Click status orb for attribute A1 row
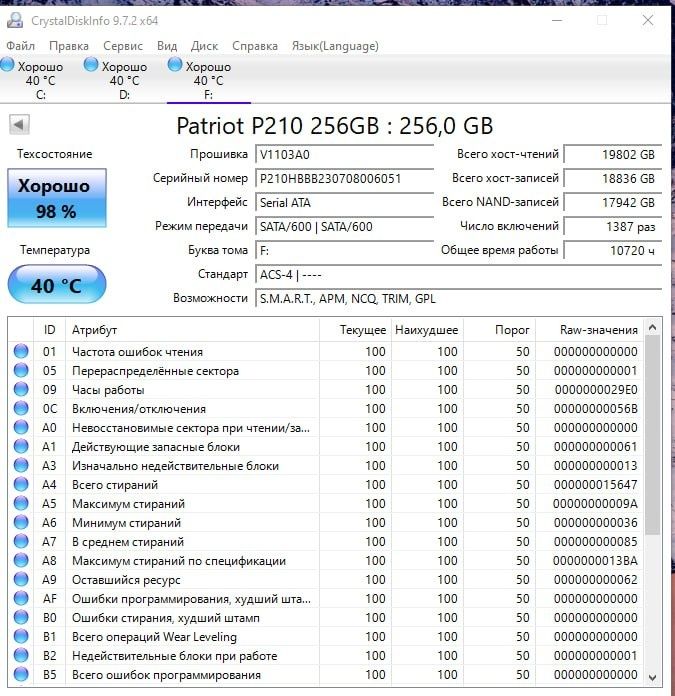This screenshot has height=696, width=675. click(x=21, y=447)
